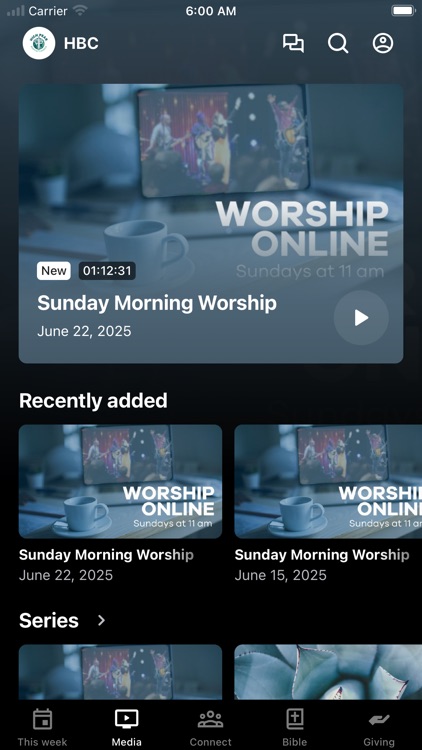
Task: Tap the New badge on featured video
Action: coord(54,271)
